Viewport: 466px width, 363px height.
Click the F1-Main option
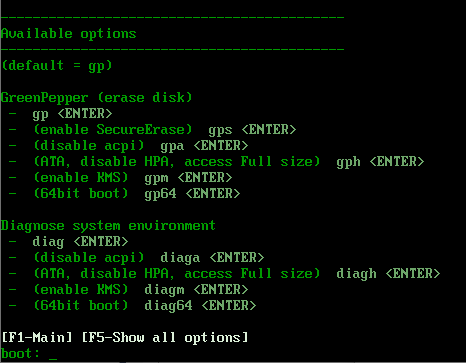click(x=37, y=337)
